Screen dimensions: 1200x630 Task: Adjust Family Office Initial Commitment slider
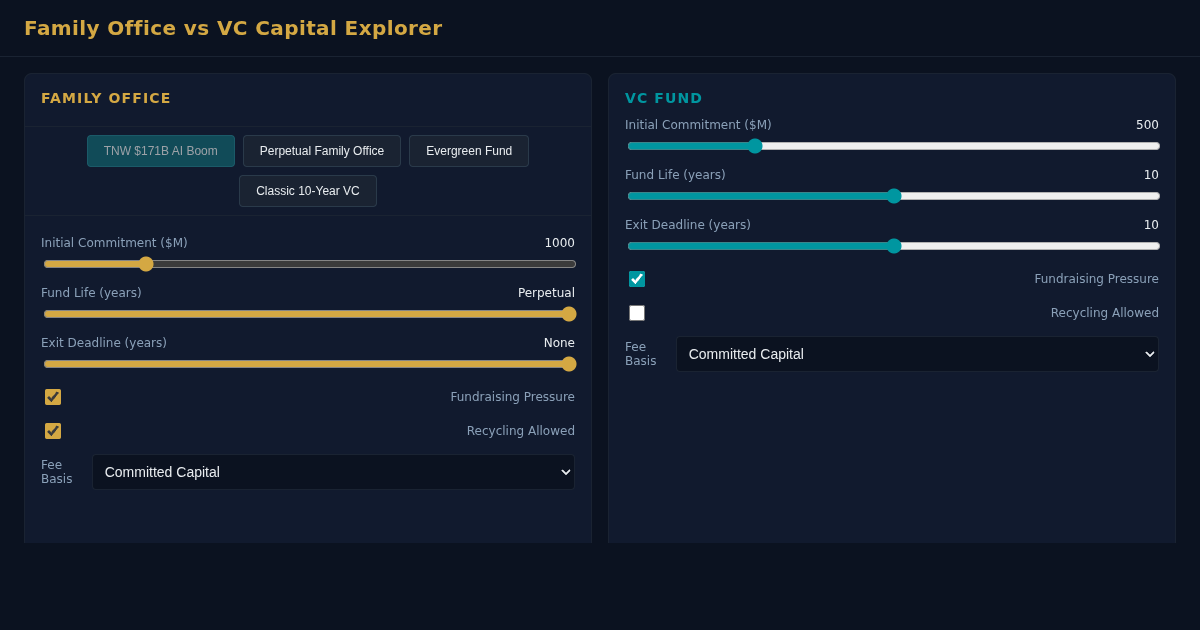tap(309, 264)
